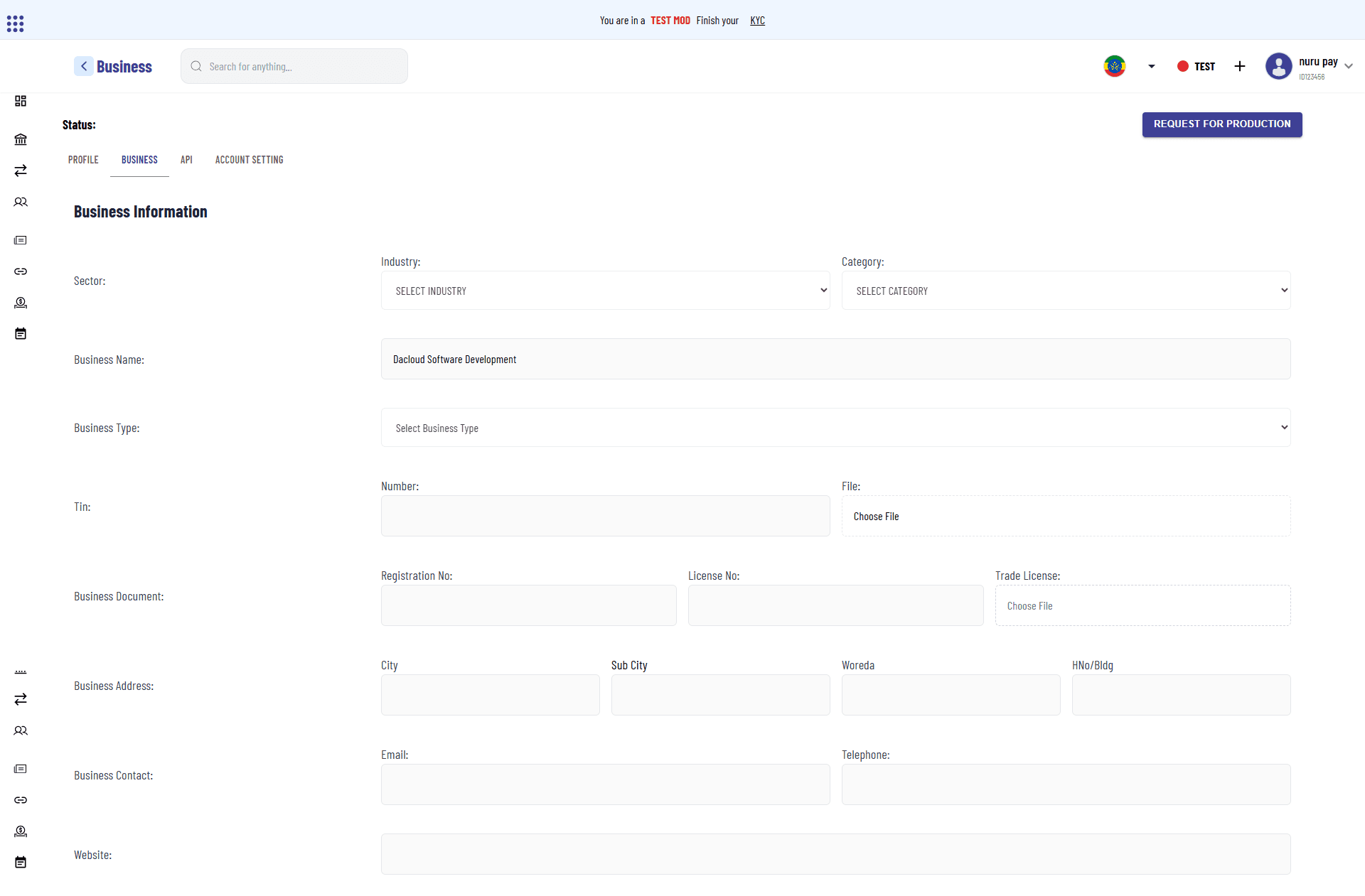Open the calendar icon in the sidebar

(21, 333)
